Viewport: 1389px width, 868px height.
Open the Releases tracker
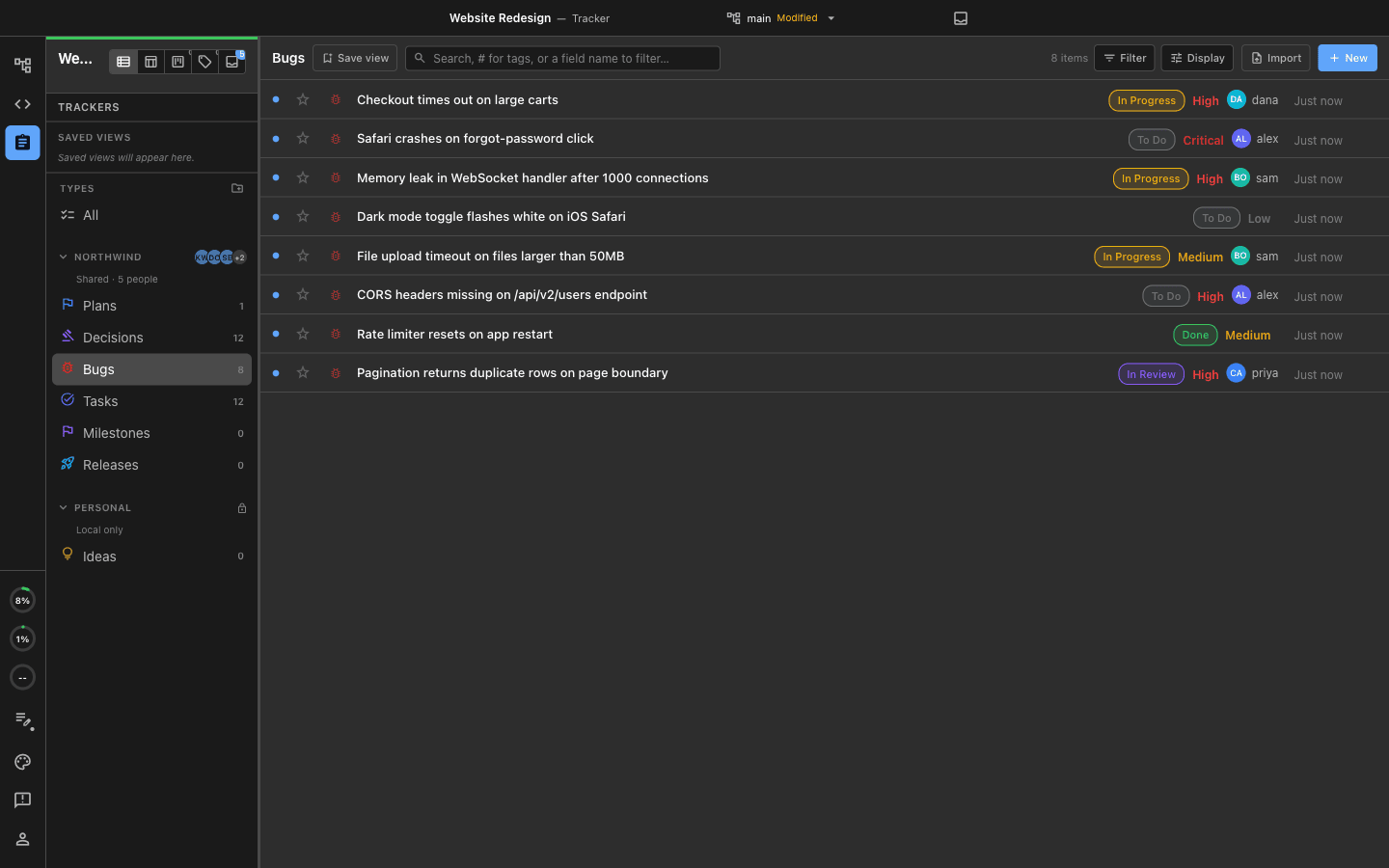tap(152, 465)
